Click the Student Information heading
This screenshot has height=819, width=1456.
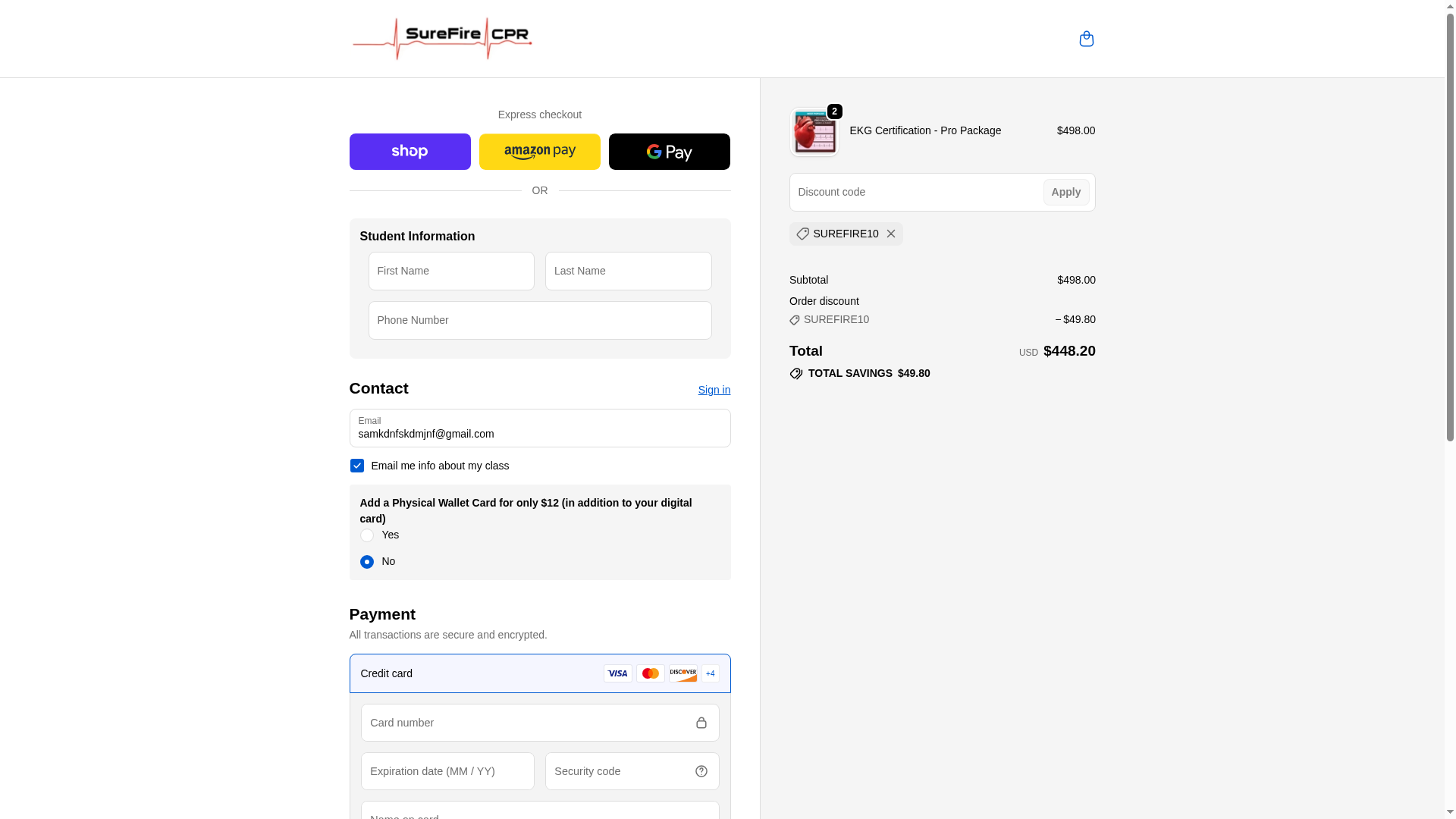tap(417, 237)
